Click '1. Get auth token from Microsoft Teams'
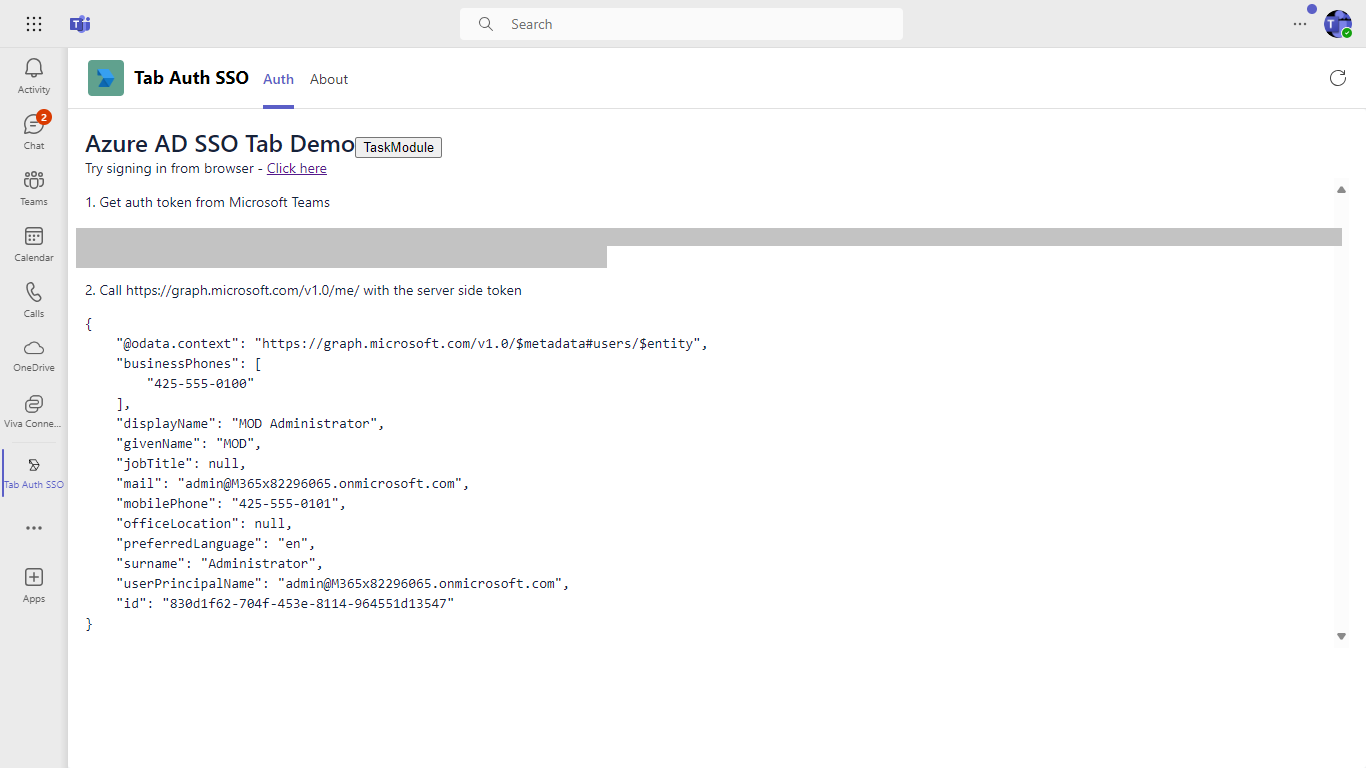Image resolution: width=1366 pixels, height=768 pixels. click(x=207, y=202)
